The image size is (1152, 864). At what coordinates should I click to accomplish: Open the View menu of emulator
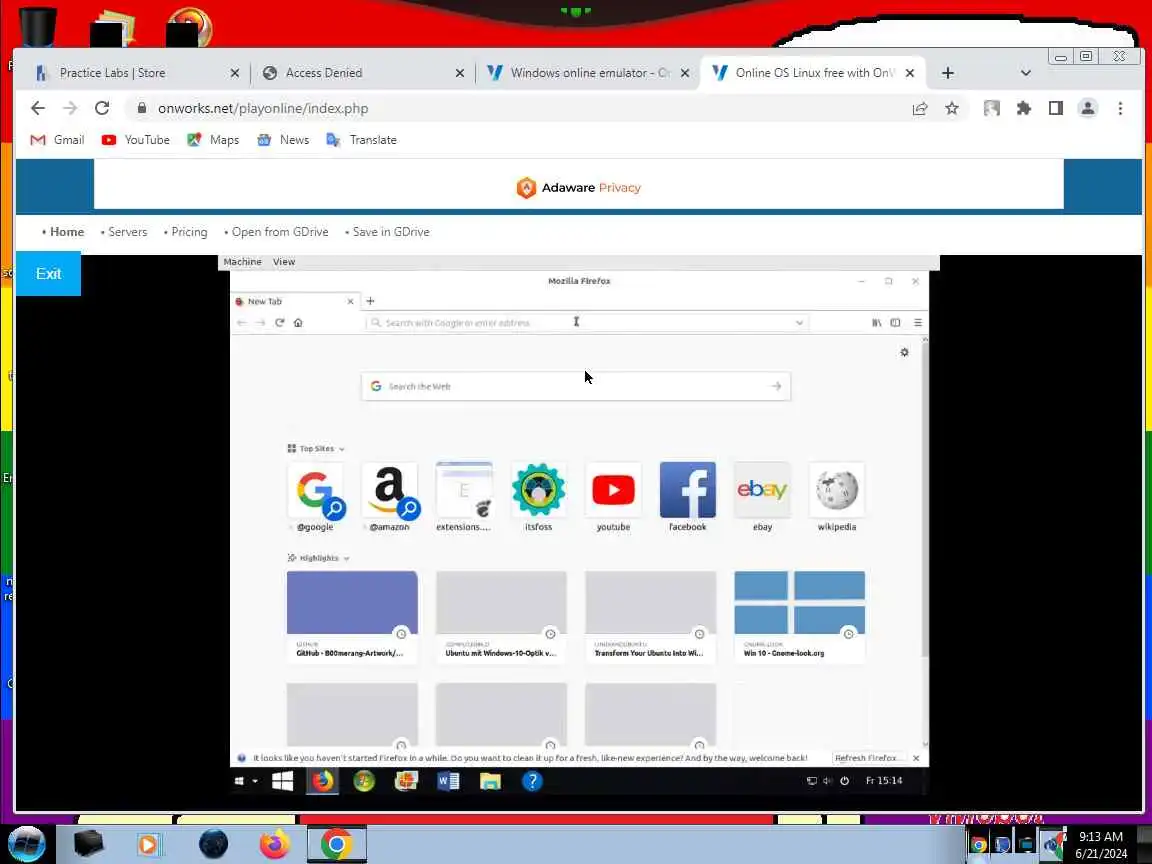[284, 262]
